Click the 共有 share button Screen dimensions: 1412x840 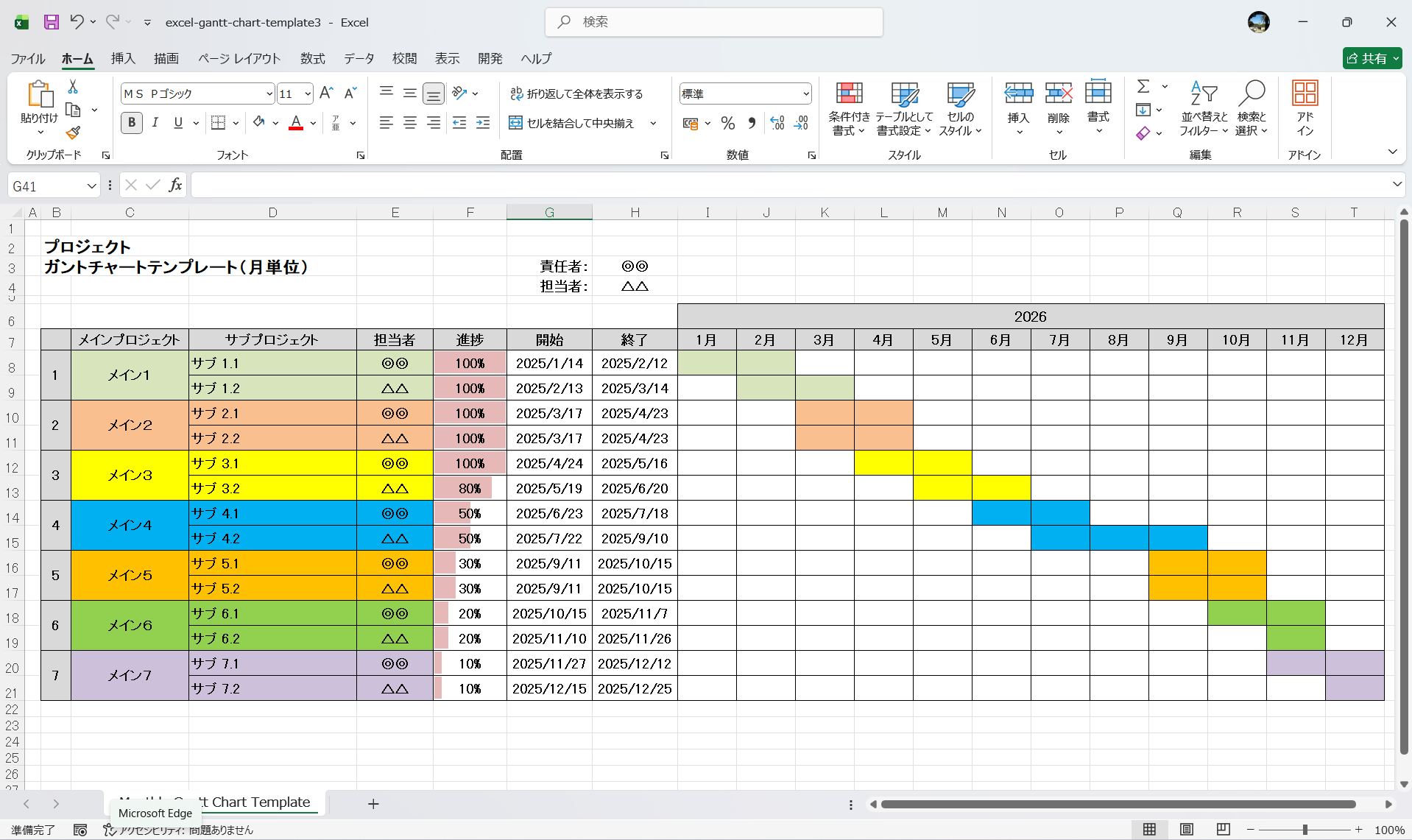tap(1371, 58)
